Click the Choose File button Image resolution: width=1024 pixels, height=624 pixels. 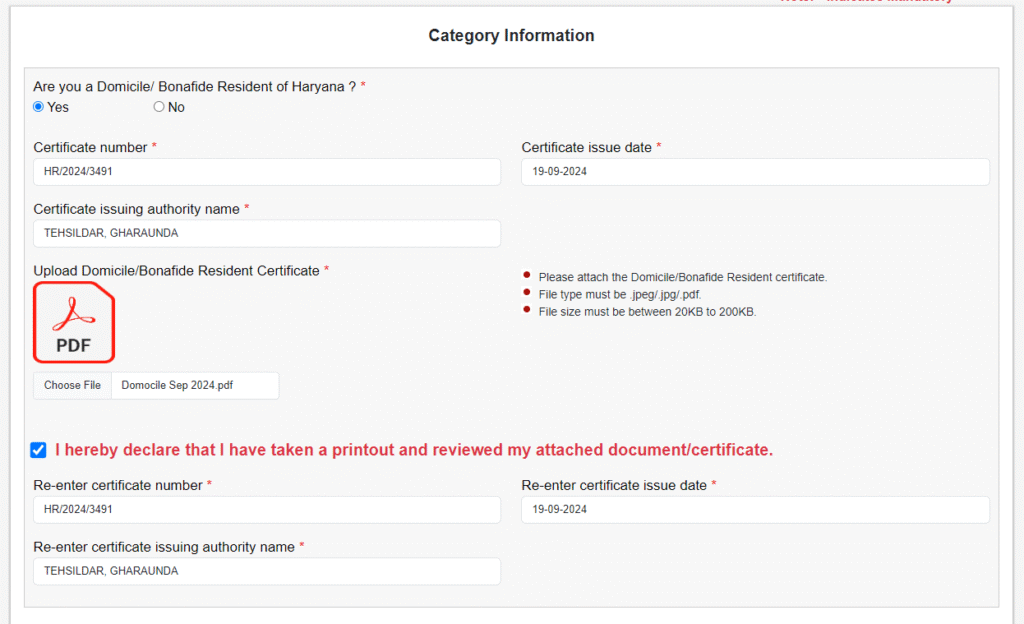pos(72,385)
